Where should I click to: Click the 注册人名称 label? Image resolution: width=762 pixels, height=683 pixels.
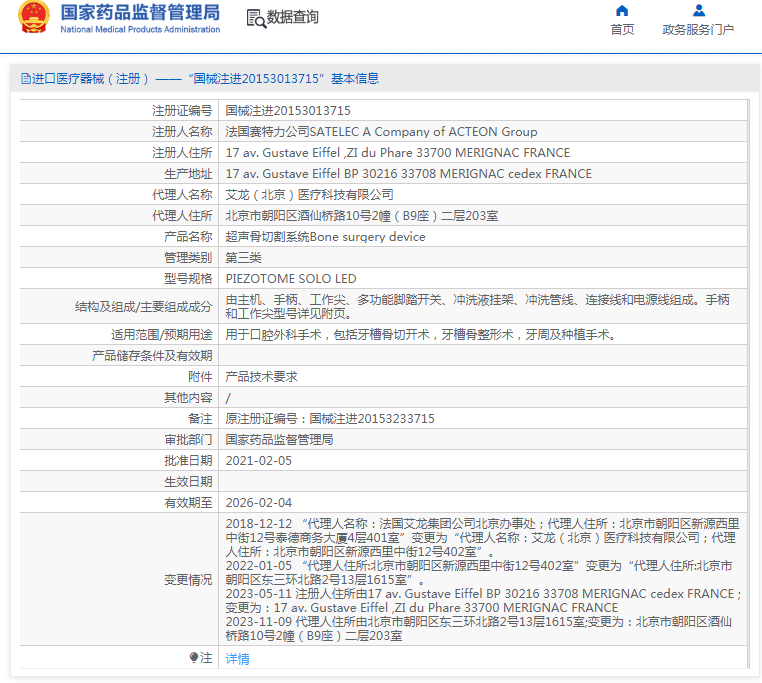182,132
